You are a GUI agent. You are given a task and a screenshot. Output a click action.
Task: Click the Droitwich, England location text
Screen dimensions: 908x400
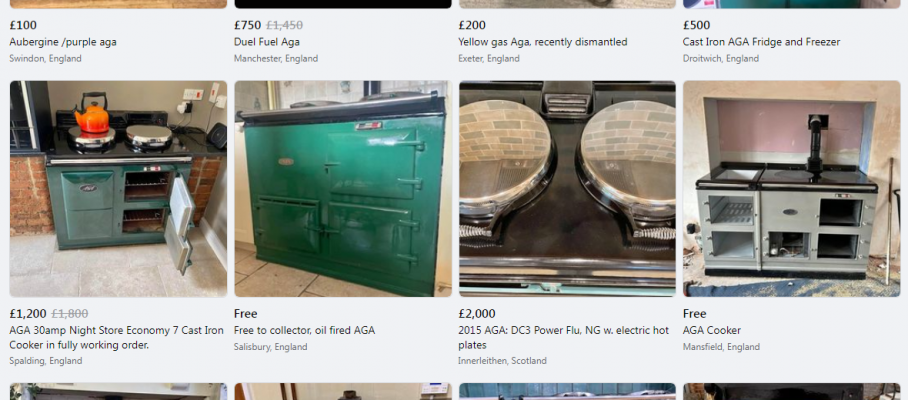click(x=721, y=58)
